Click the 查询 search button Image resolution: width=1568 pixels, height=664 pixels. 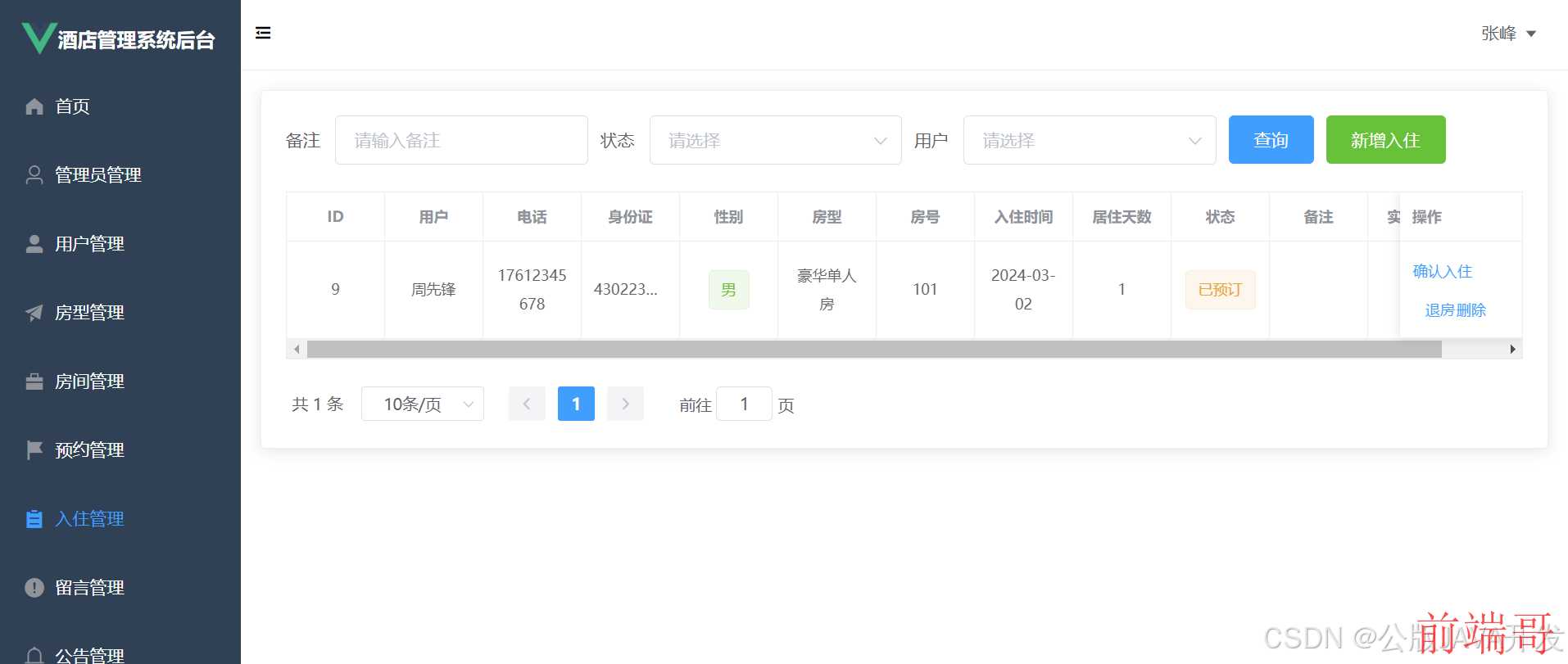tap(1271, 140)
